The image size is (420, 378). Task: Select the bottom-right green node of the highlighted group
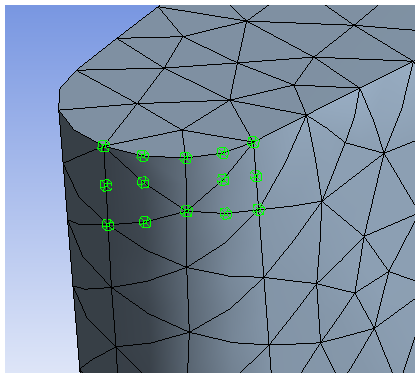pyautogui.click(x=259, y=210)
